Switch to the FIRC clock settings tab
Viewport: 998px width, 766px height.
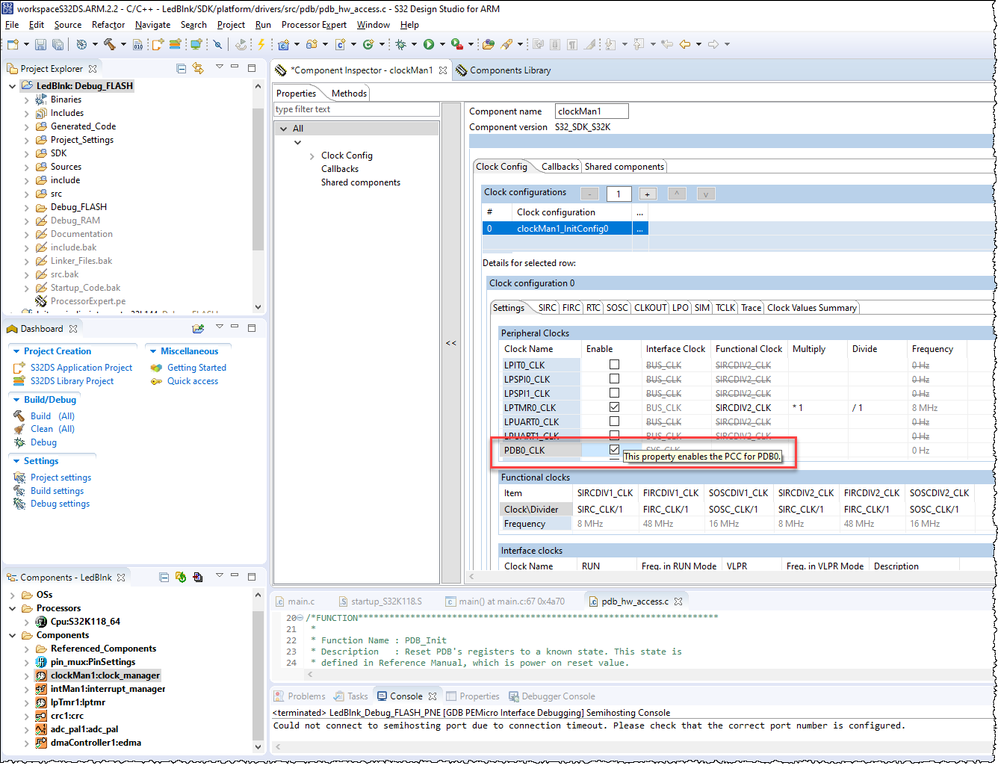click(x=571, y=308)
